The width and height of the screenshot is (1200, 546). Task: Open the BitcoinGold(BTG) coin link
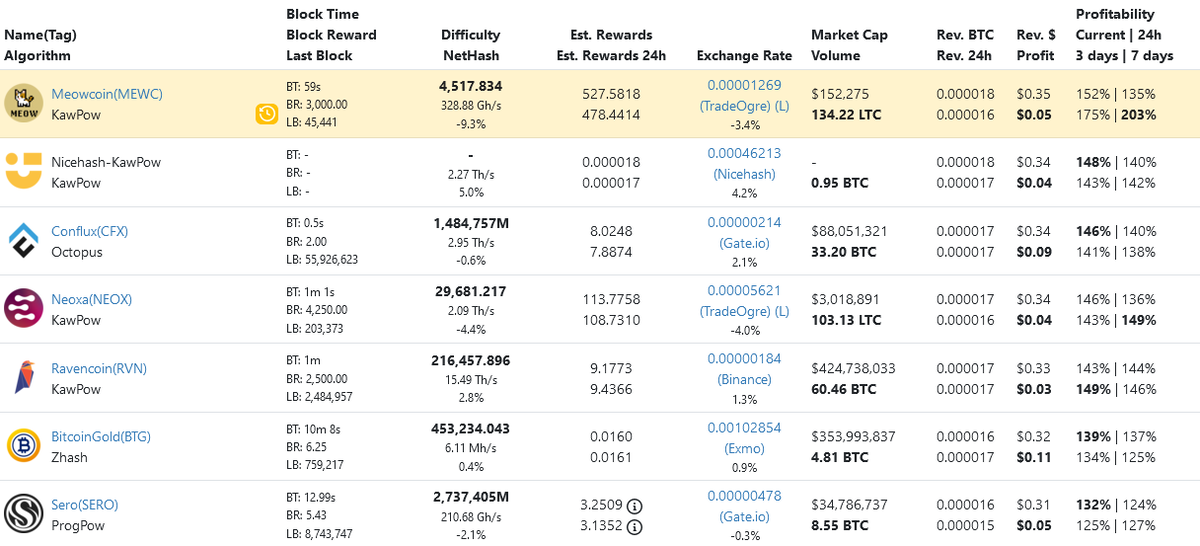(x=100, y=436)
